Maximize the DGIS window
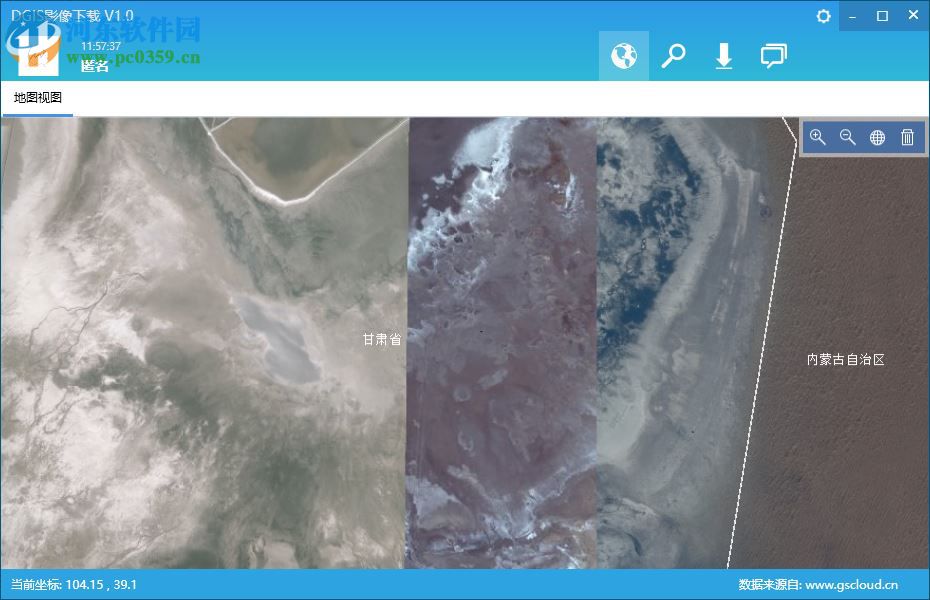Image resolution: width=930 pixels, height=600 pixels. [x=883, y=16]
